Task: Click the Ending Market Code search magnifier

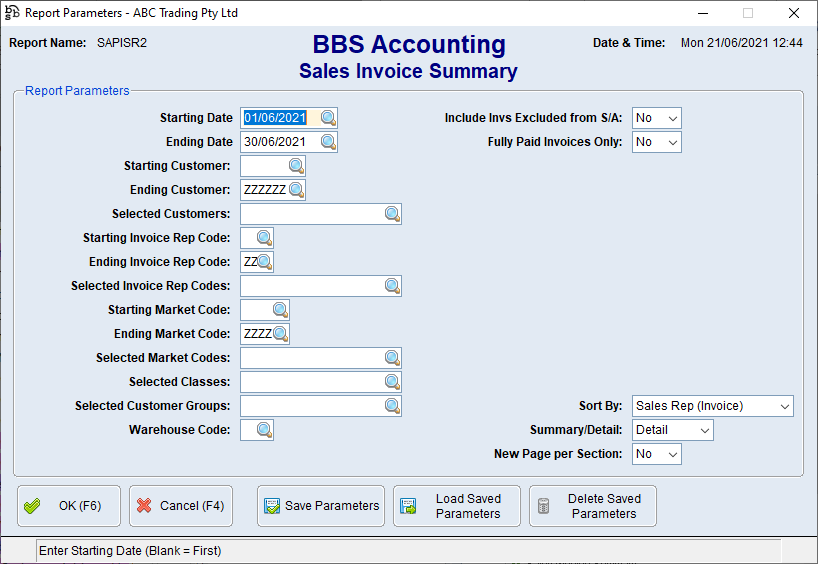Action: coord(280,334)
